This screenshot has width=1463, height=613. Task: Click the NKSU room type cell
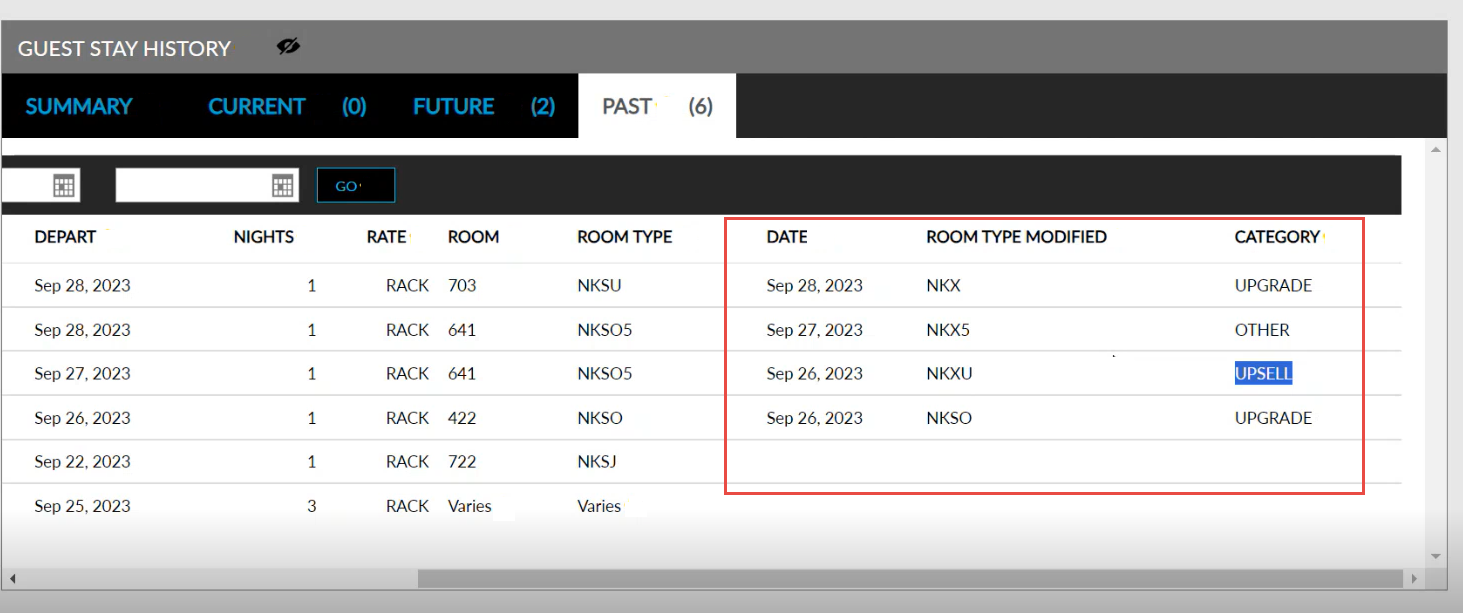[x=599, y=285]
